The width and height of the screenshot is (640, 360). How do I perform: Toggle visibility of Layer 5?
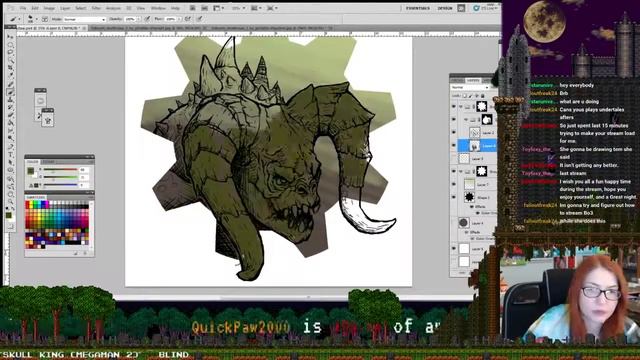454,248
